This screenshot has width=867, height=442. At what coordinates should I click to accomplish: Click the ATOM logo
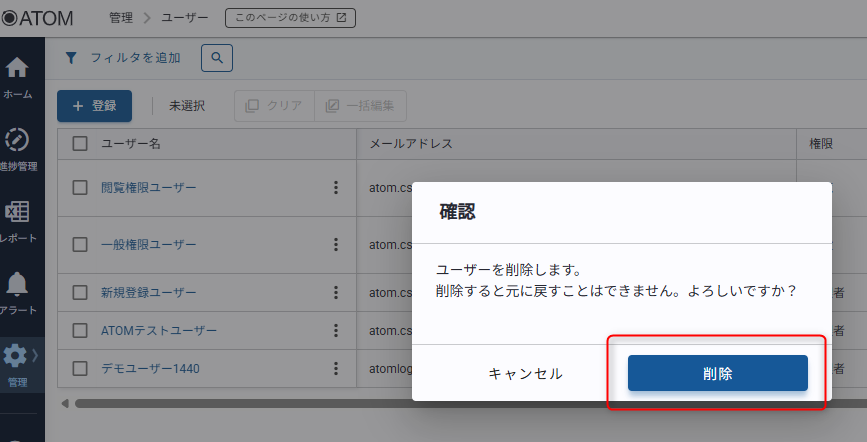(x=37, y=17)
